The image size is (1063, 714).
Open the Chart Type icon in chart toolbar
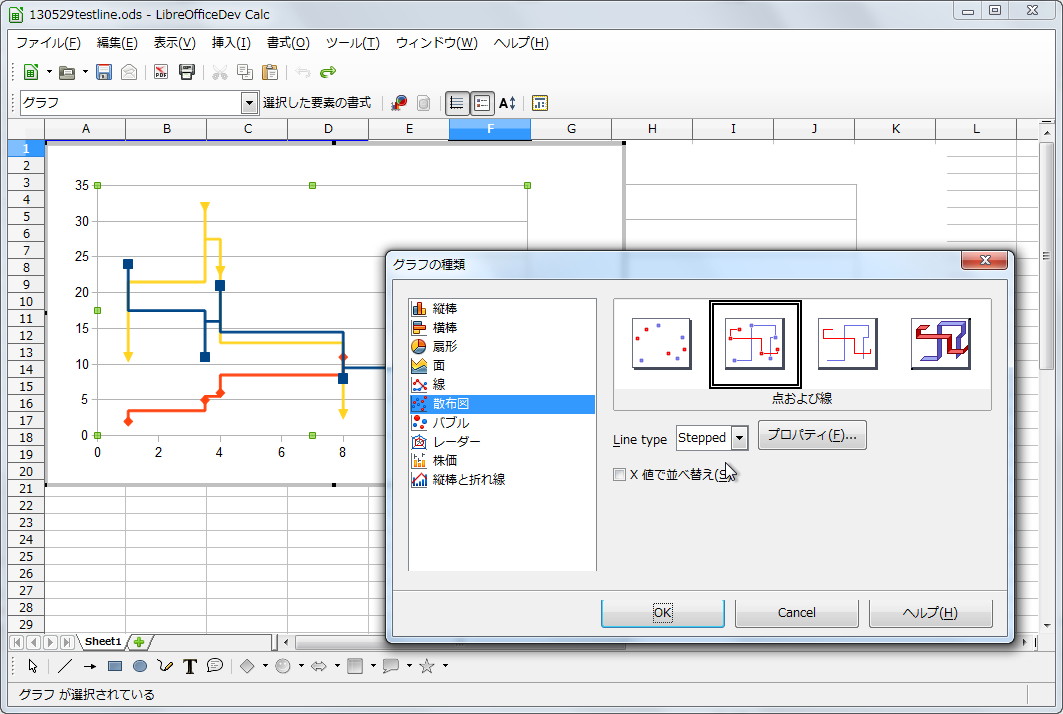pyautogui.click(x=399, y=103)
